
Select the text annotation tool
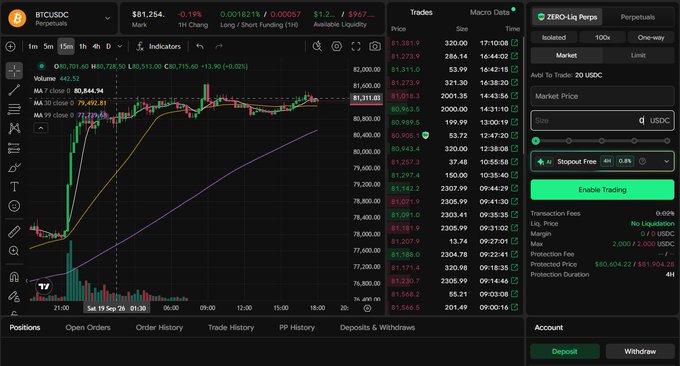pyautogui.click(x=14, y=186)
